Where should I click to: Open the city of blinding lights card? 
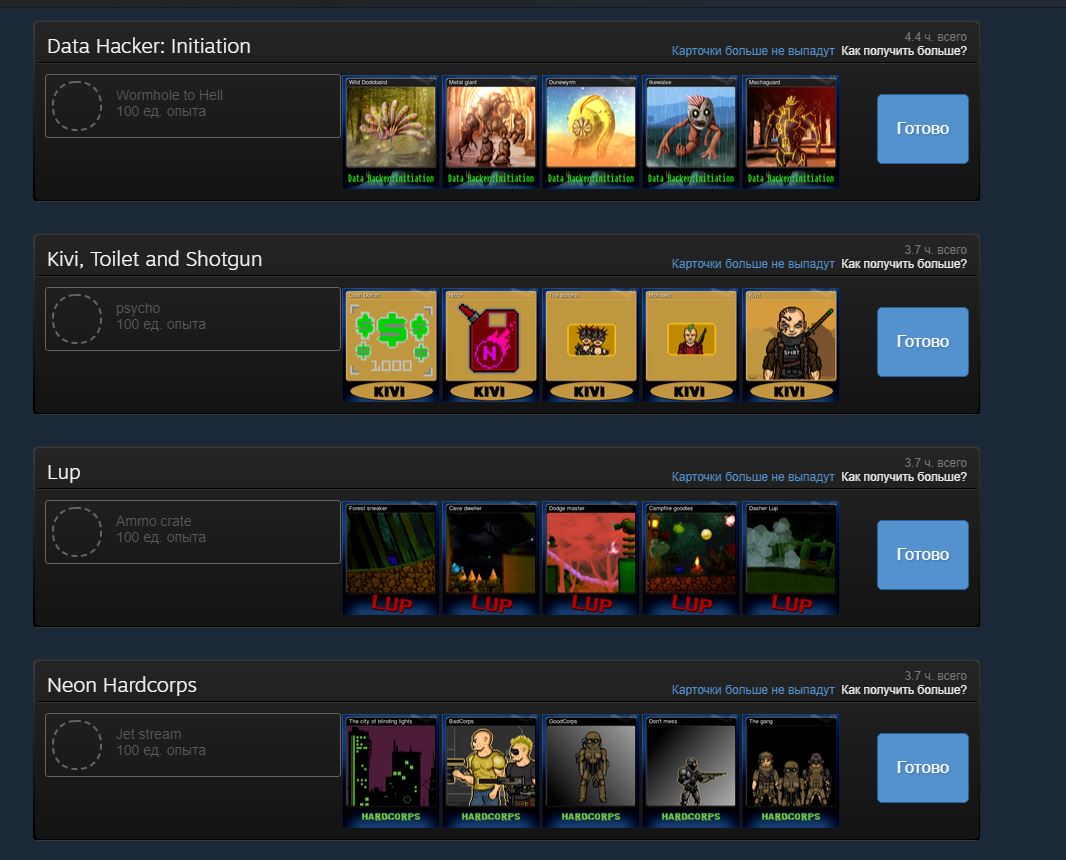390,770
